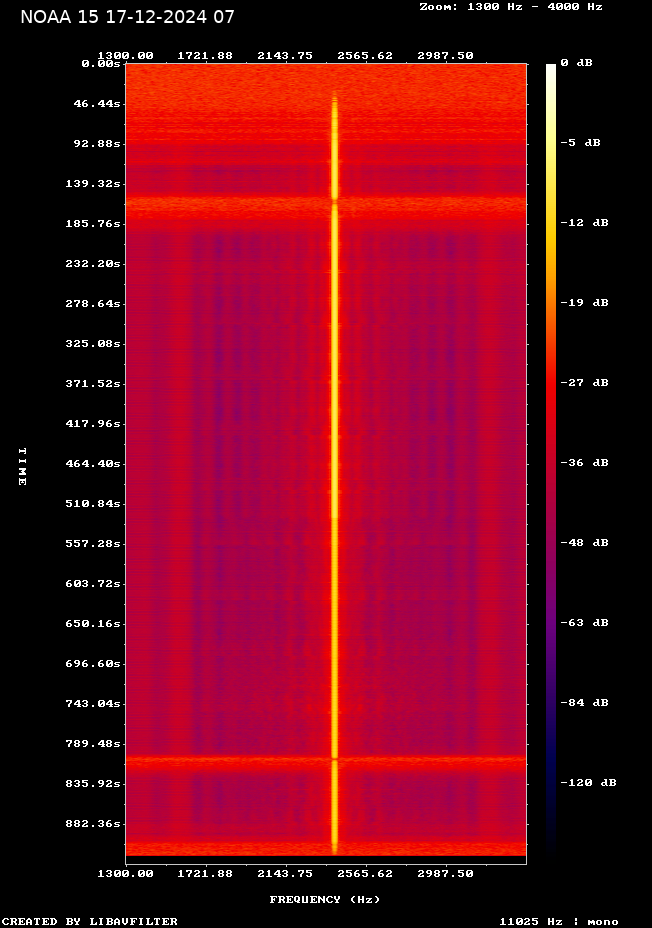Select the -120 dB color scale label
This screenshot has width=652, height=928.
tap(588, 783)
